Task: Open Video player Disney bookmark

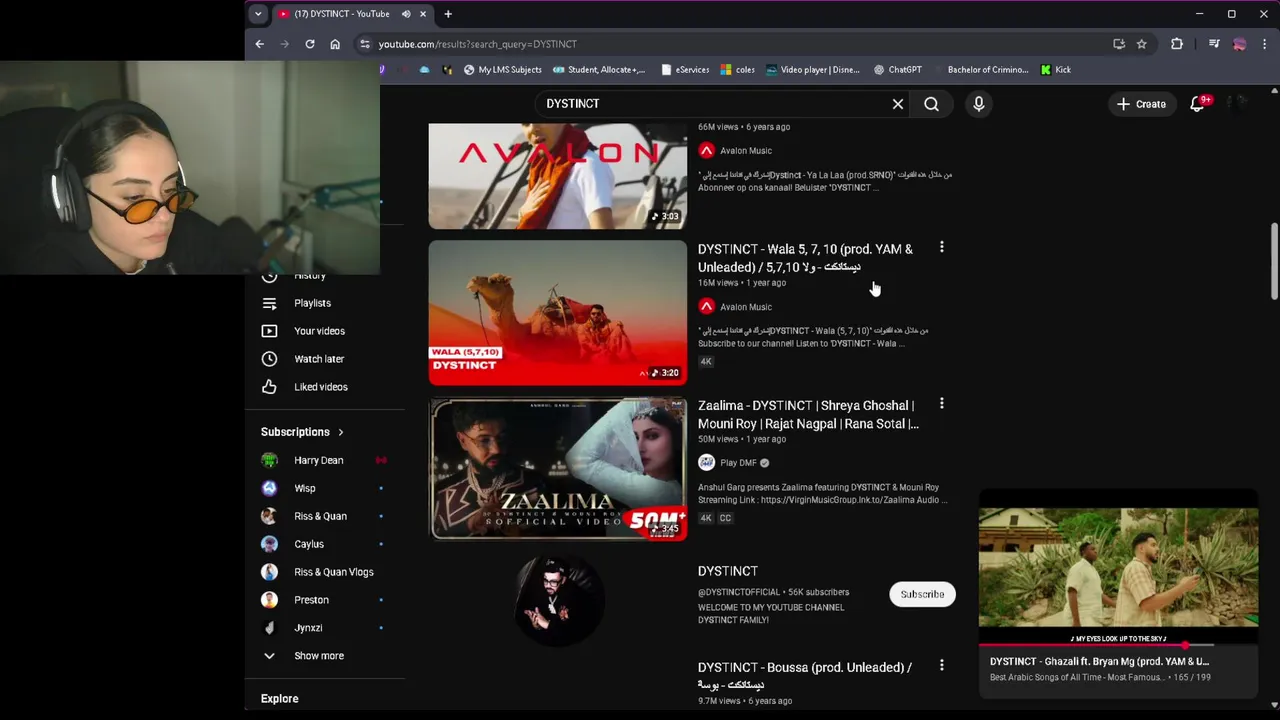Action: pos(812,70)
